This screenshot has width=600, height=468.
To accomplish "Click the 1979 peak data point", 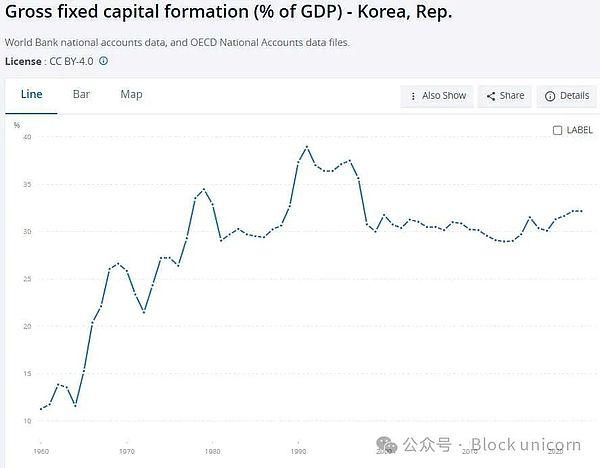I will [204, 189].
